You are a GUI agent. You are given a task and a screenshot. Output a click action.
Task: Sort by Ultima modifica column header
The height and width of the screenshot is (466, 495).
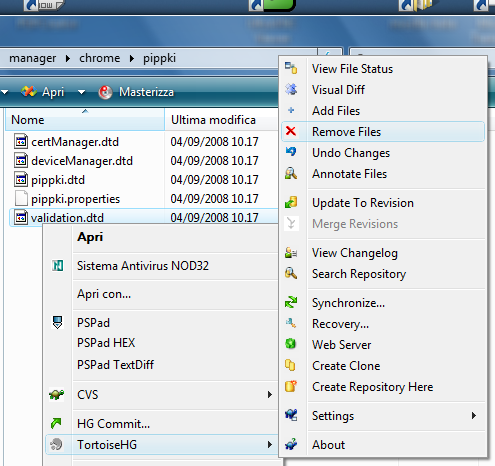pos(221,119)
